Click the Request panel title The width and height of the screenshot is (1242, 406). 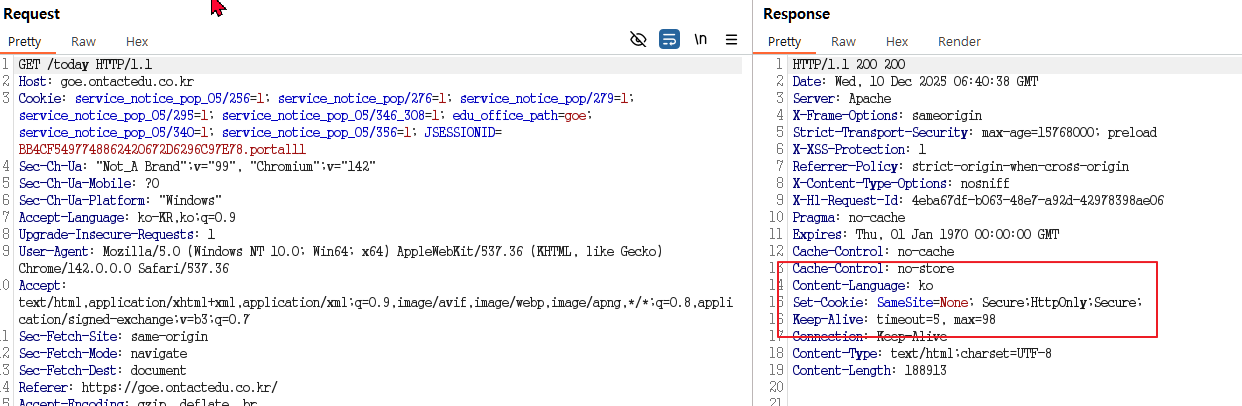pyautogui.click(x=31, y=14)
